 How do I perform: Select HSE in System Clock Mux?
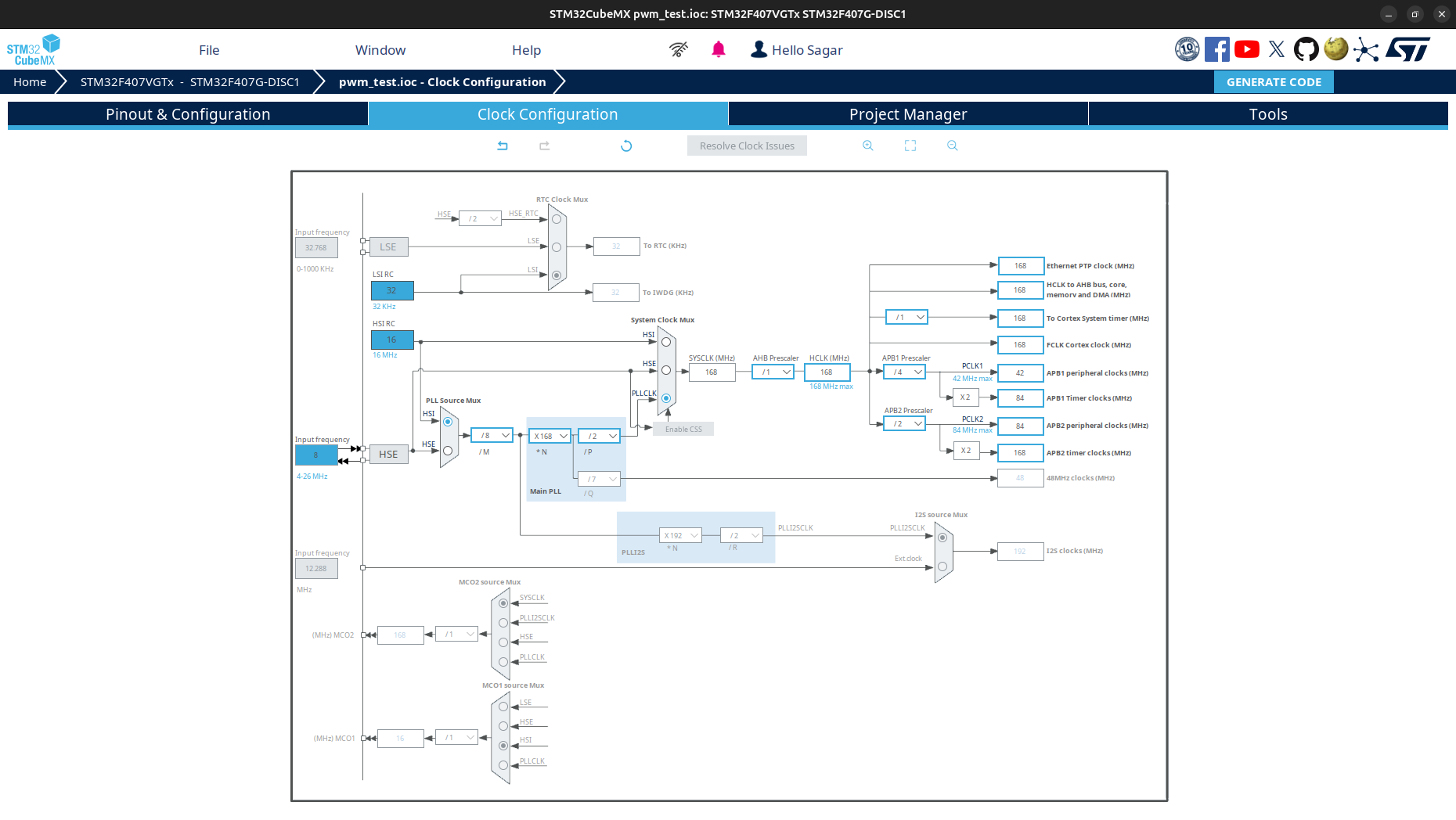point(666,370)
